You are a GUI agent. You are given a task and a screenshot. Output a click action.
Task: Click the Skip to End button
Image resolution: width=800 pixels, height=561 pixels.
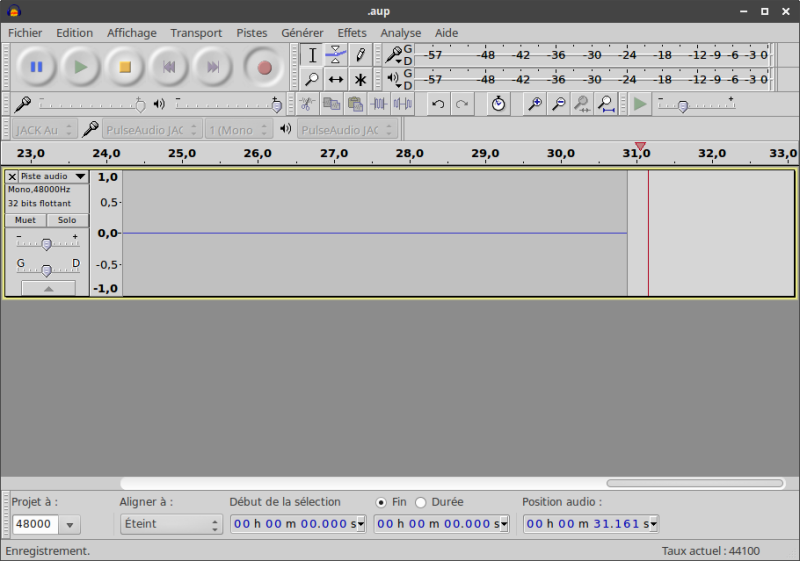(x=213, y=67)
